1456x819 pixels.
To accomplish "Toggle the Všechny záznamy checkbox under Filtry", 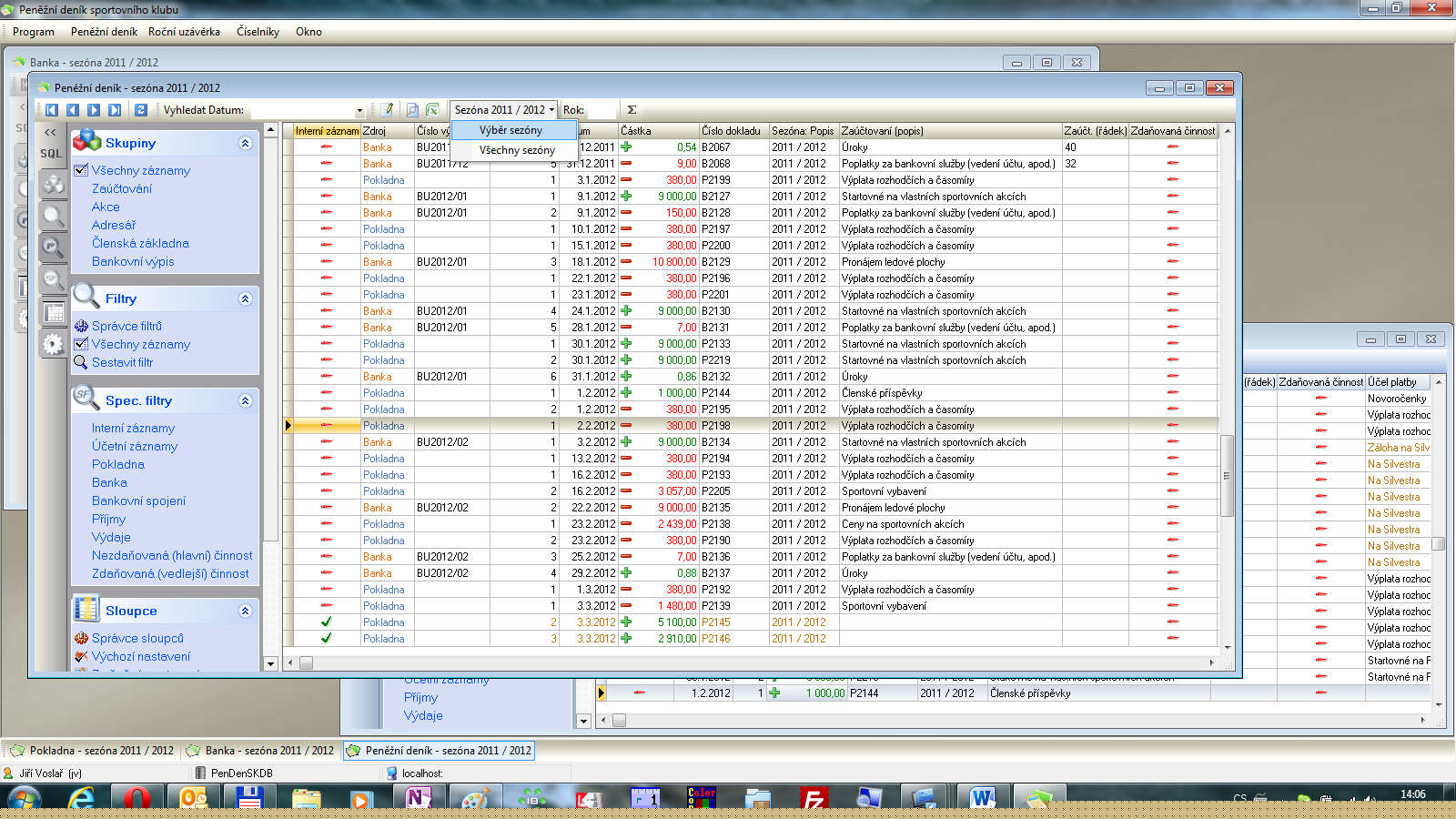I will click(x=81, y=344).
